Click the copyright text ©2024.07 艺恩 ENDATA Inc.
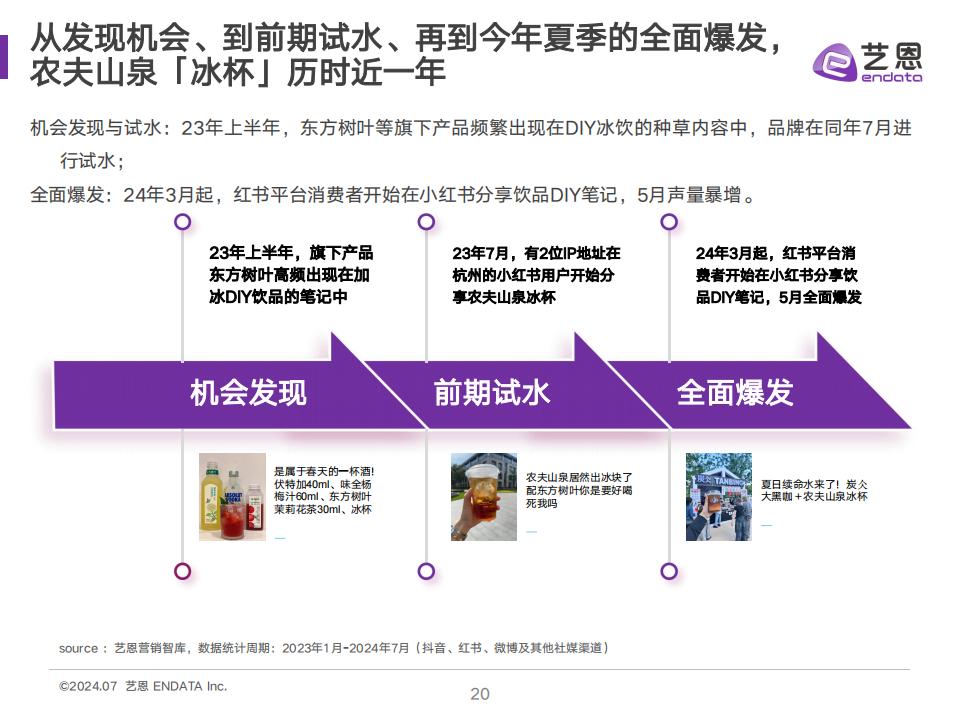 pyautogui.click(x=143, y=686)
